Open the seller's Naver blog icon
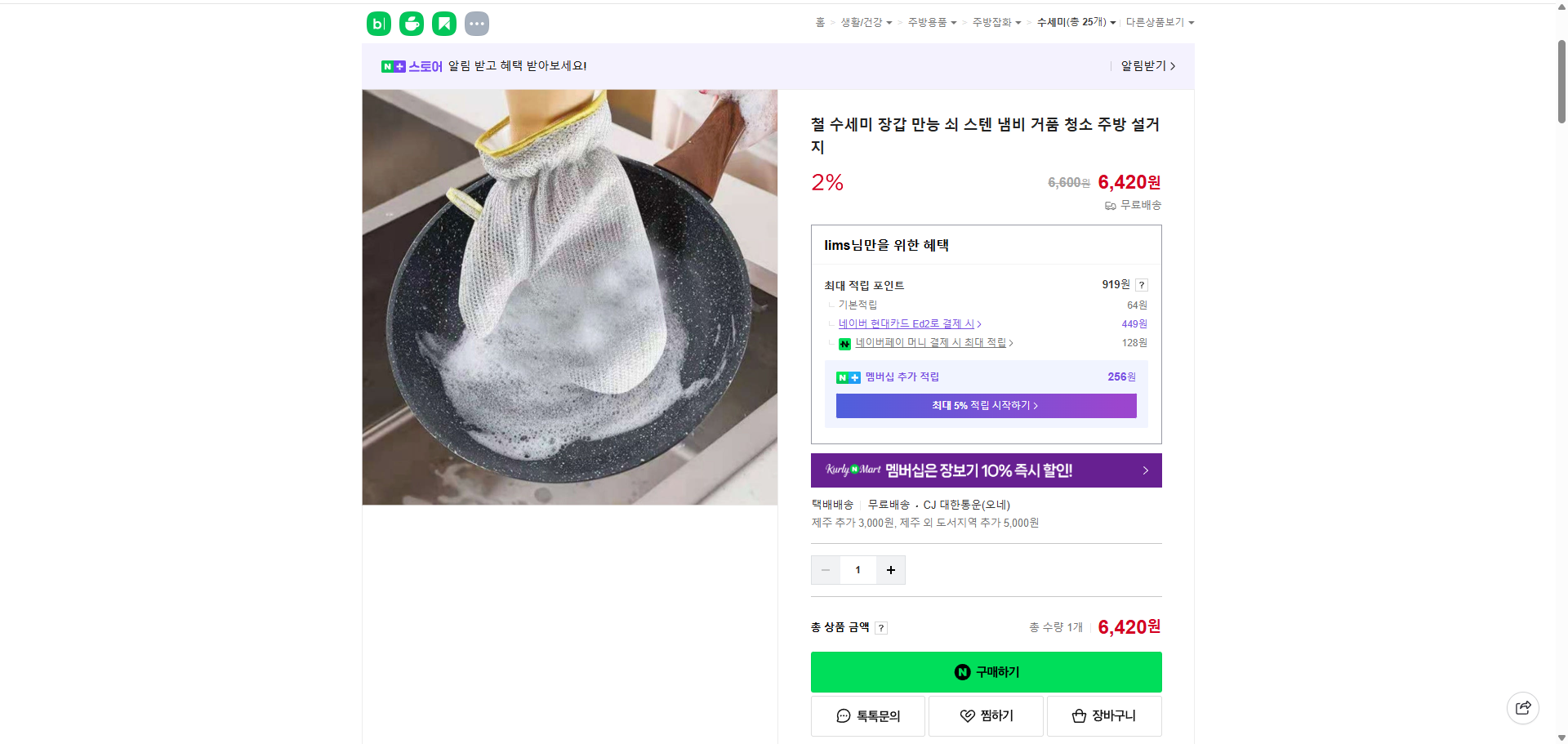The width and height of the screenshot is (1568, 744). pyautogui.click(x=378, y=24)
